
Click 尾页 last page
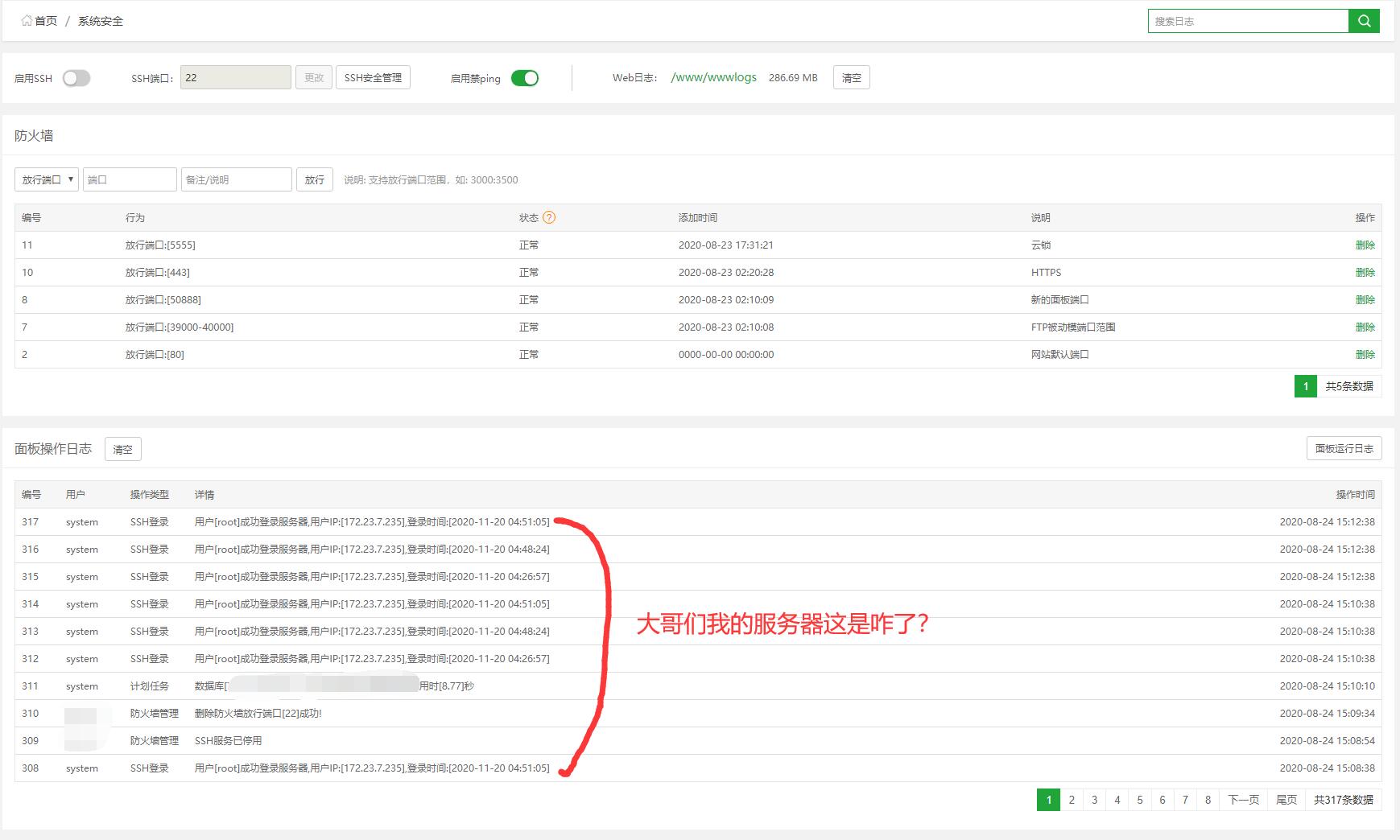[x=1286, y=799]
